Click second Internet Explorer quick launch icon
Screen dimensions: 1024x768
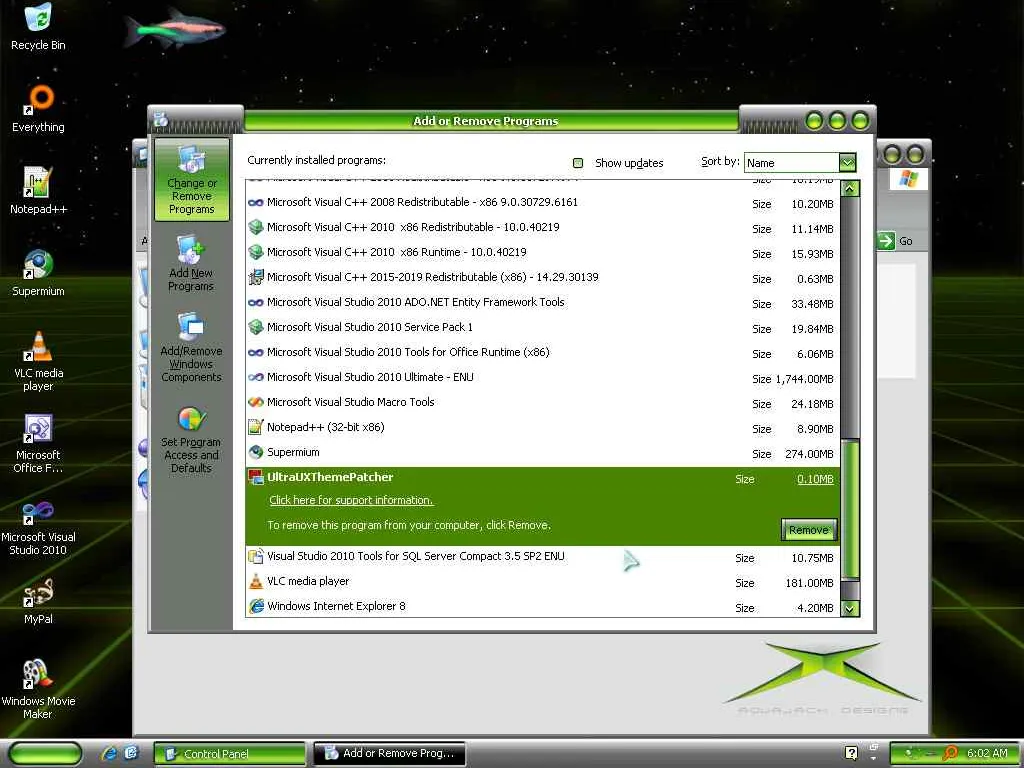131,753
